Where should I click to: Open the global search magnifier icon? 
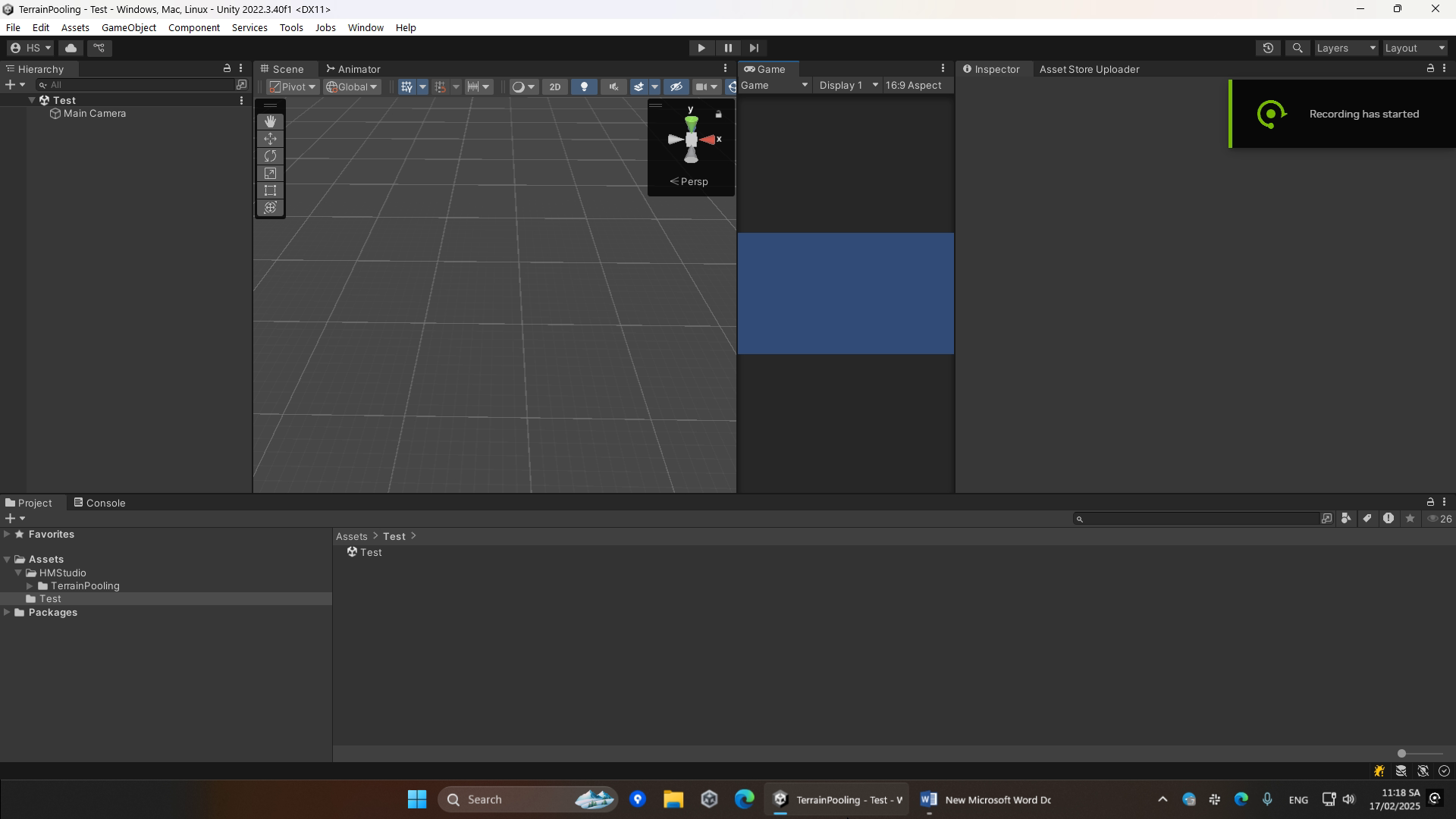1298,48
